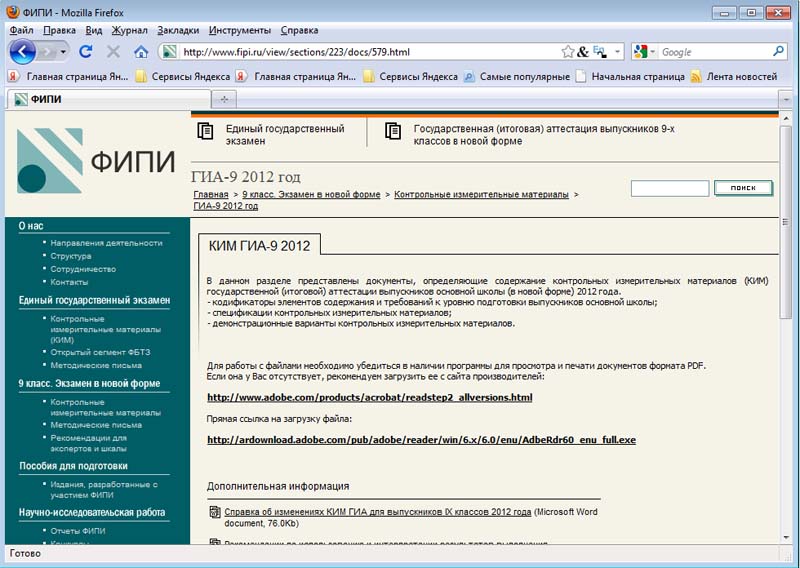Click the Главная breadcrumb link
800x568 pixels.
211,194
